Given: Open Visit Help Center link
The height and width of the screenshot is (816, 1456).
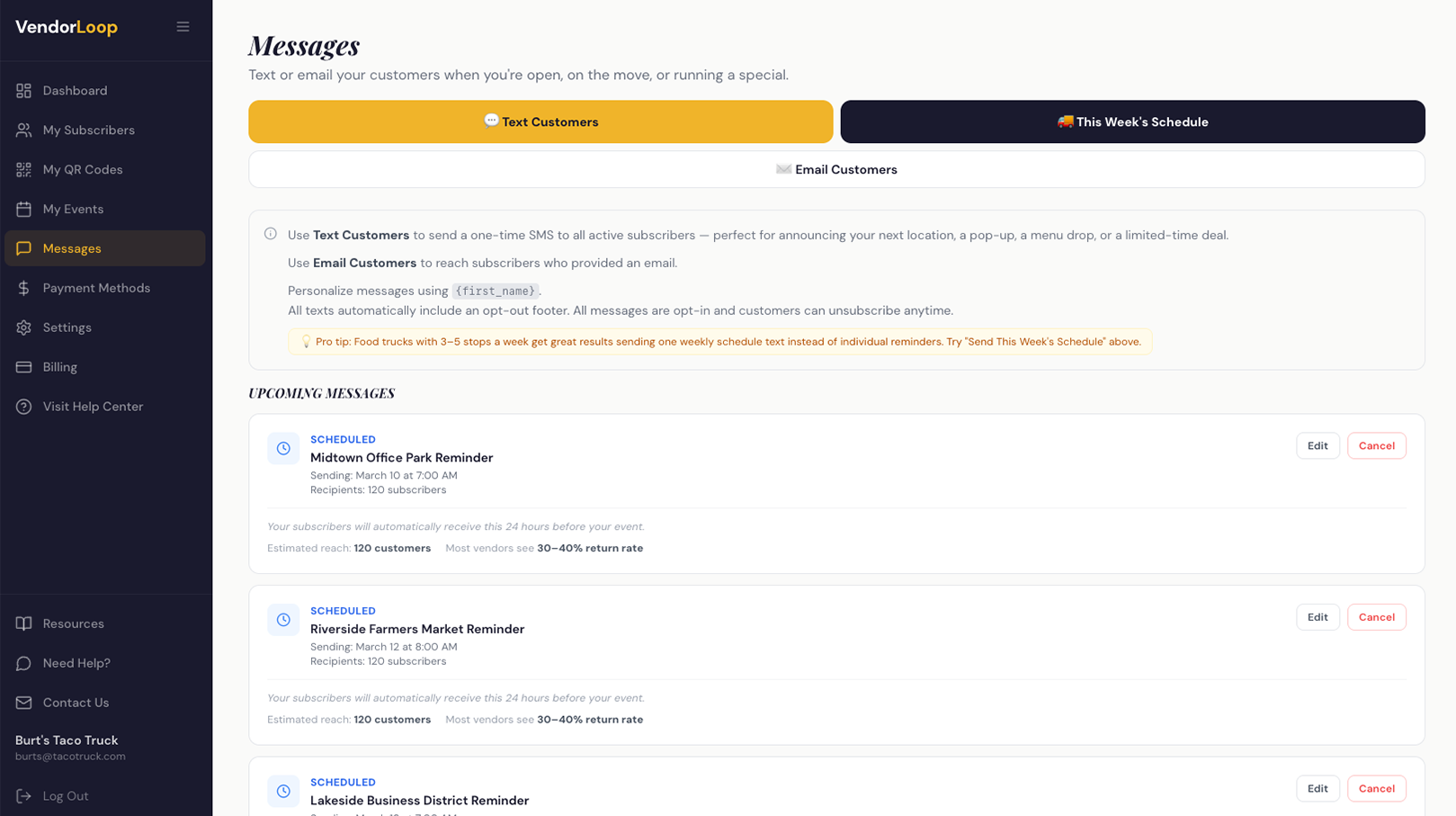Looking at the screenshot, I should tap(105, 407).
